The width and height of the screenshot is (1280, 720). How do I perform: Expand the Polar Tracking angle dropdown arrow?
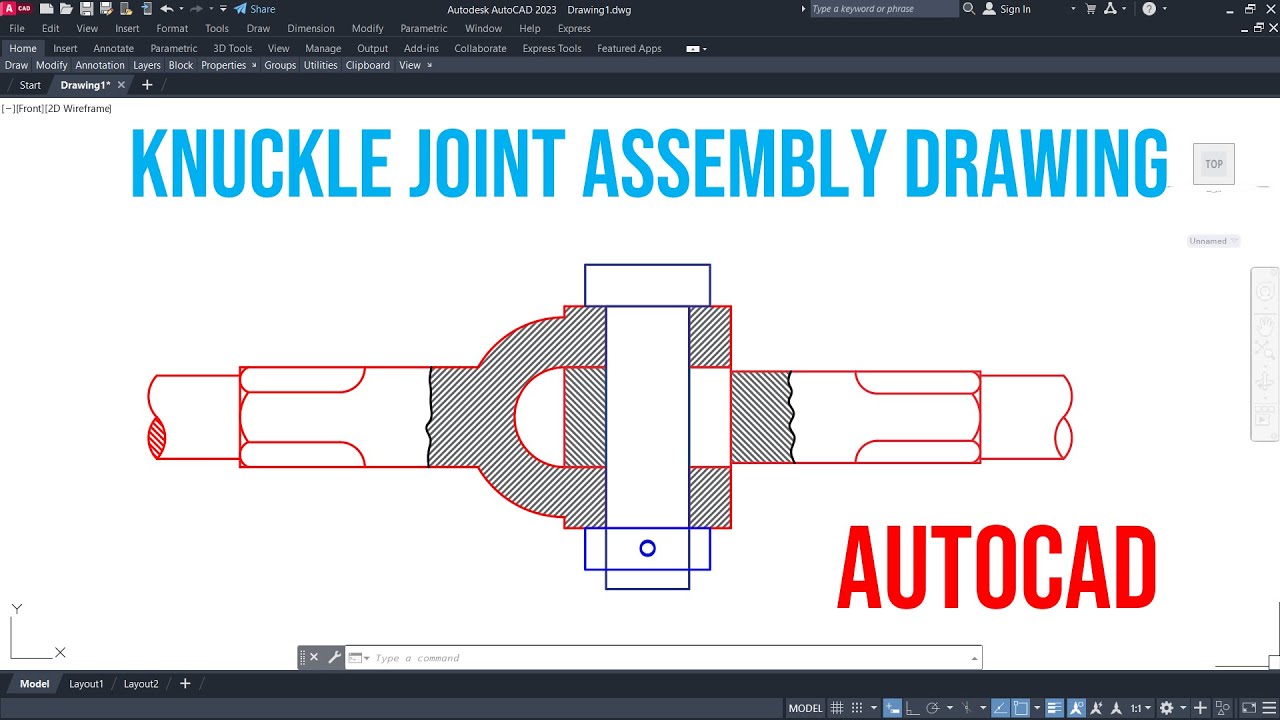949,708
